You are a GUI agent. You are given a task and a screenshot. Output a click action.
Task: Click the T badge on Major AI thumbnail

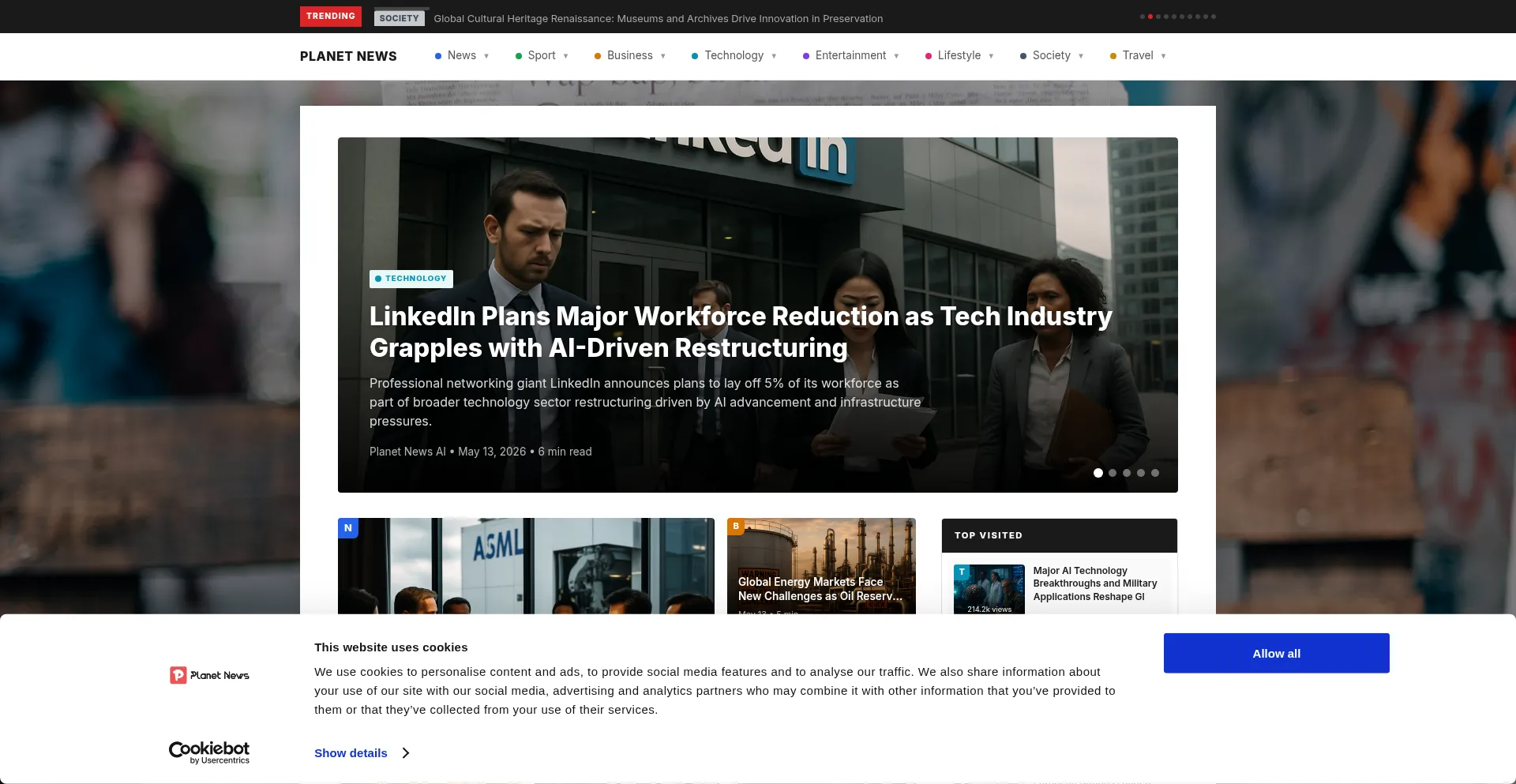(962, 572)
